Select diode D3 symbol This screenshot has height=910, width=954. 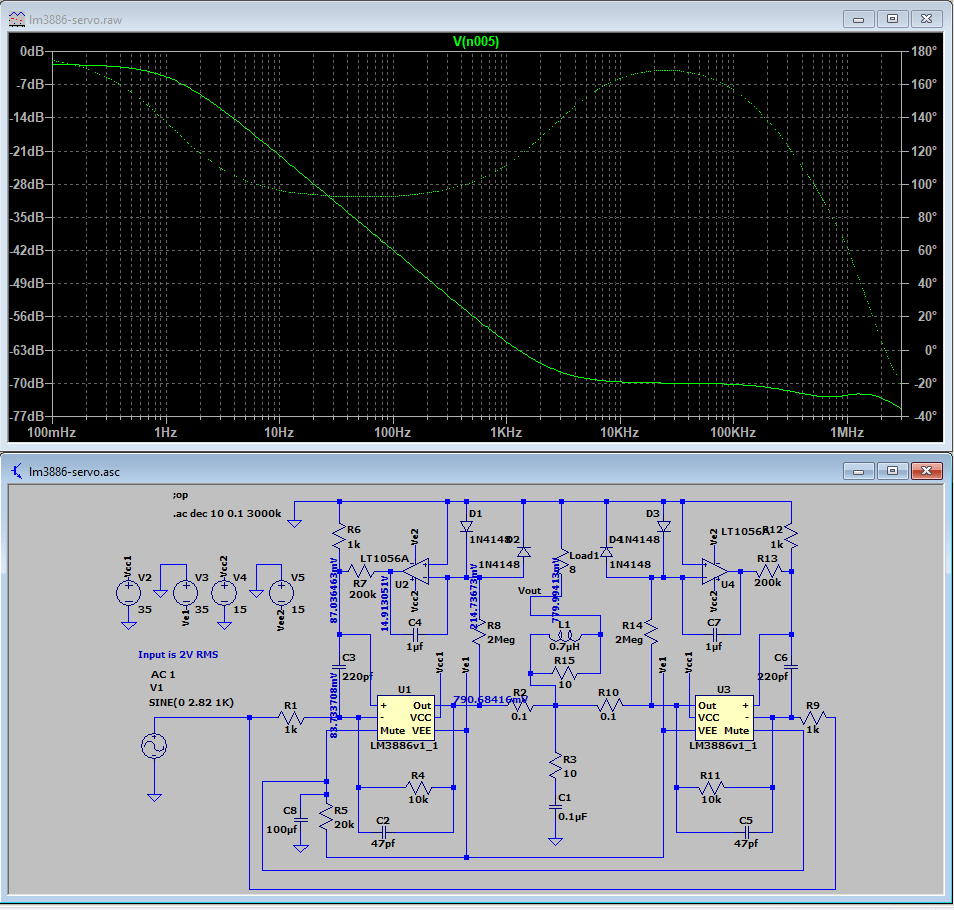coord(664,527)
